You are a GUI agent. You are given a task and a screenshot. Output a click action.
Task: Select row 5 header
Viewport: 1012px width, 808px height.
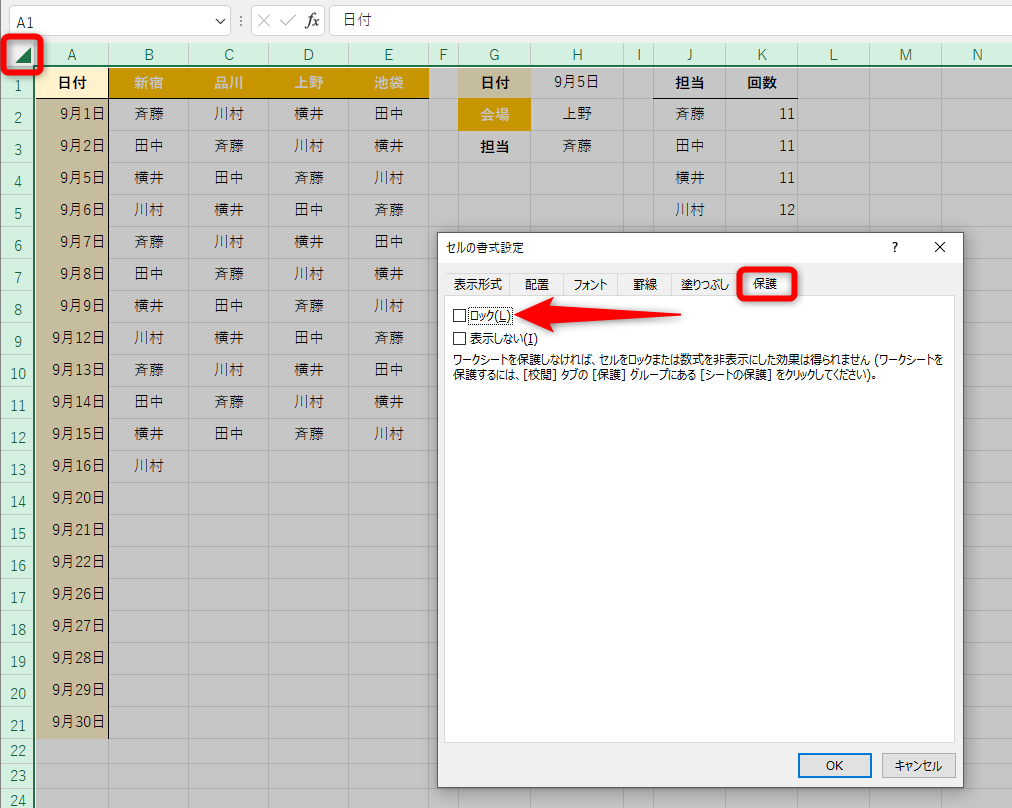[x=17, y=213]
